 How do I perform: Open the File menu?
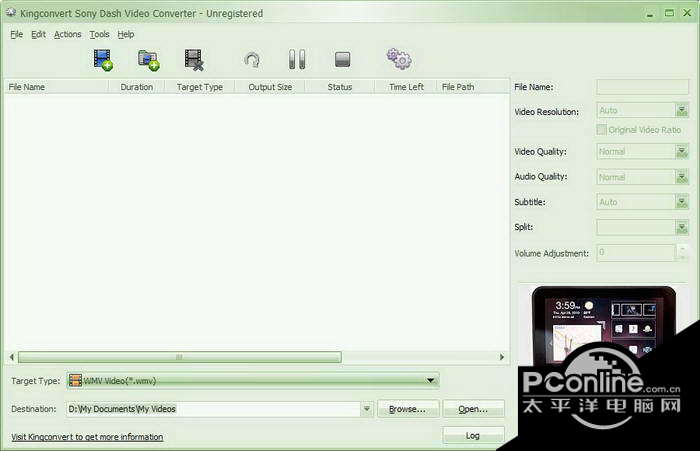[x=17, y=34]
